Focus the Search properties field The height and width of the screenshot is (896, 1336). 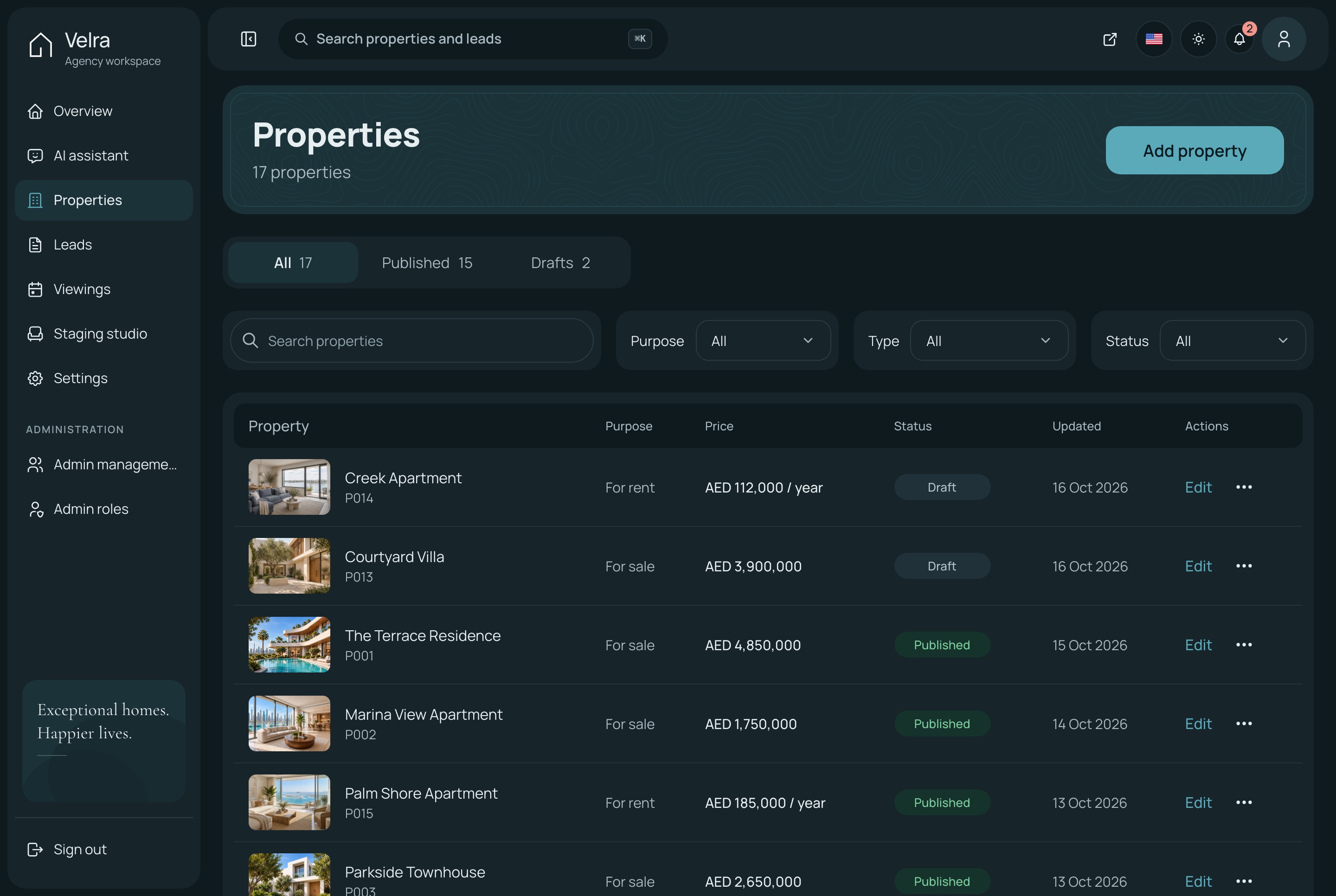point(411,340)
